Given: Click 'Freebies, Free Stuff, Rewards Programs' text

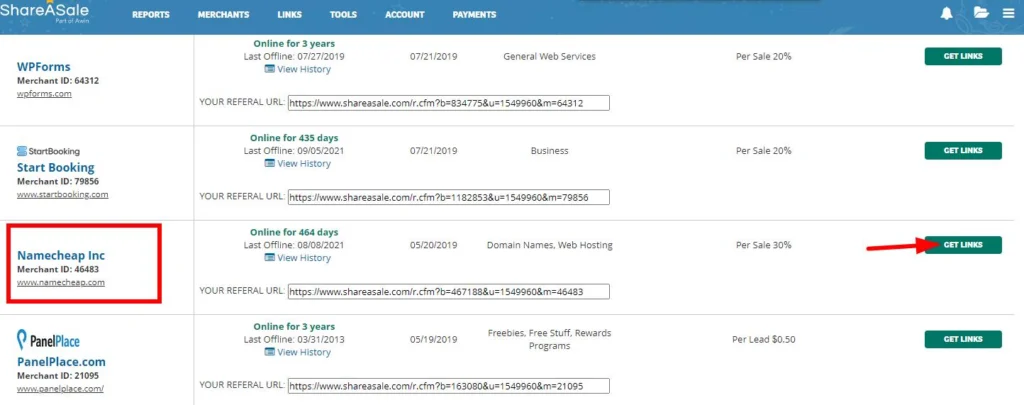Looking at the screenshot, I should pos(549,339).
